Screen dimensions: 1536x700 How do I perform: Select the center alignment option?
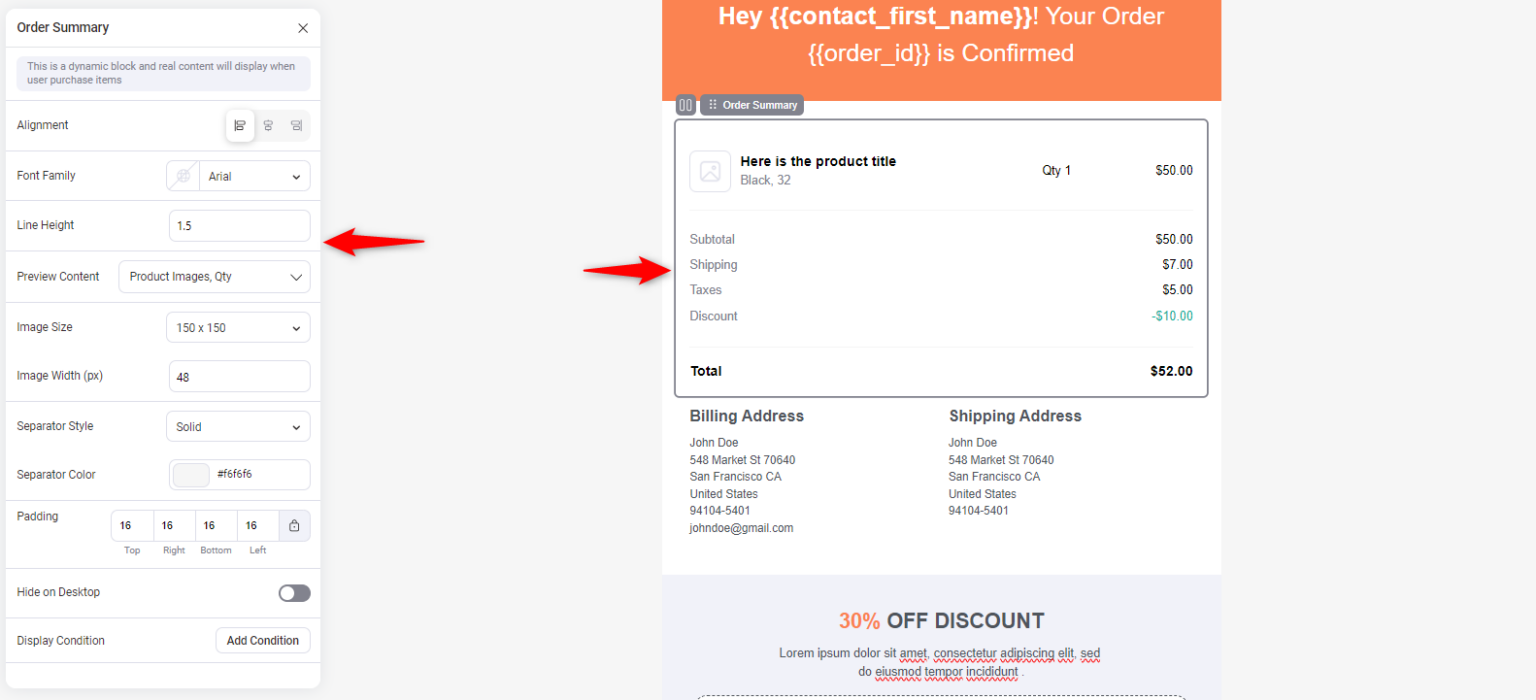[268, 125]
